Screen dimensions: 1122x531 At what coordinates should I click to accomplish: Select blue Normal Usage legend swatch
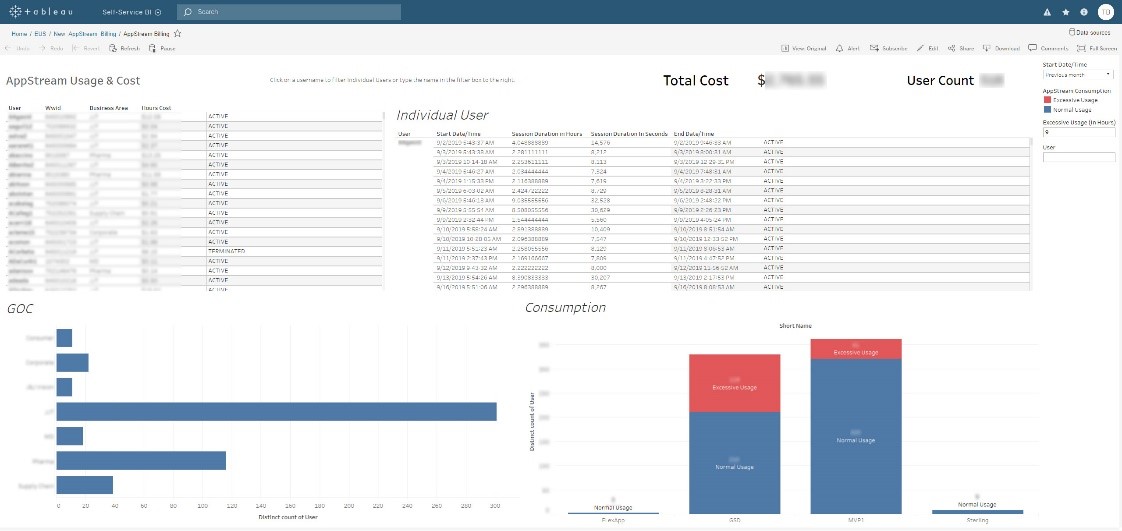pos(1048,110)
